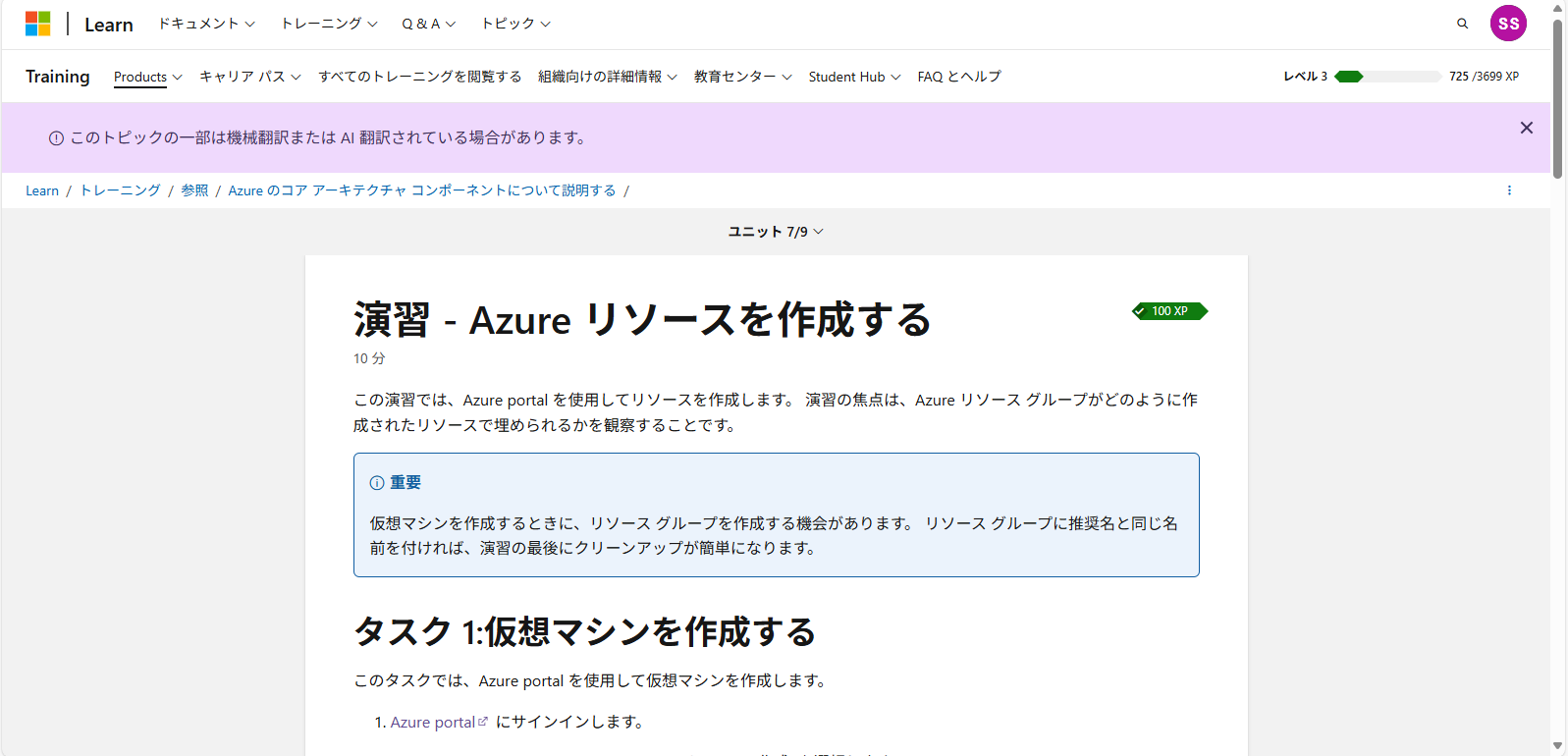Click the level 3 XP progress bar

pos(1387,77)
